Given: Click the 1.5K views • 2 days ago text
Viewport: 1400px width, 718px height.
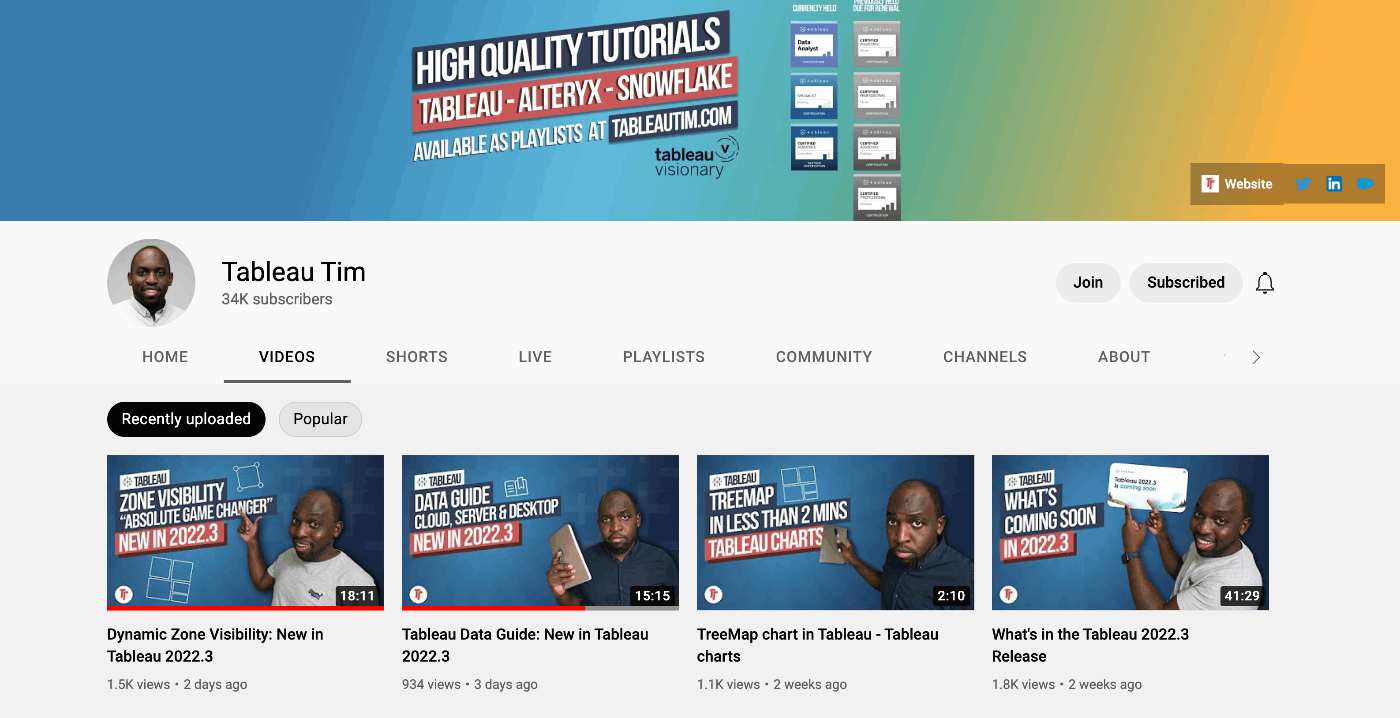Looking at the screenshot, I should pyautogui.click(x=177, y=685).
